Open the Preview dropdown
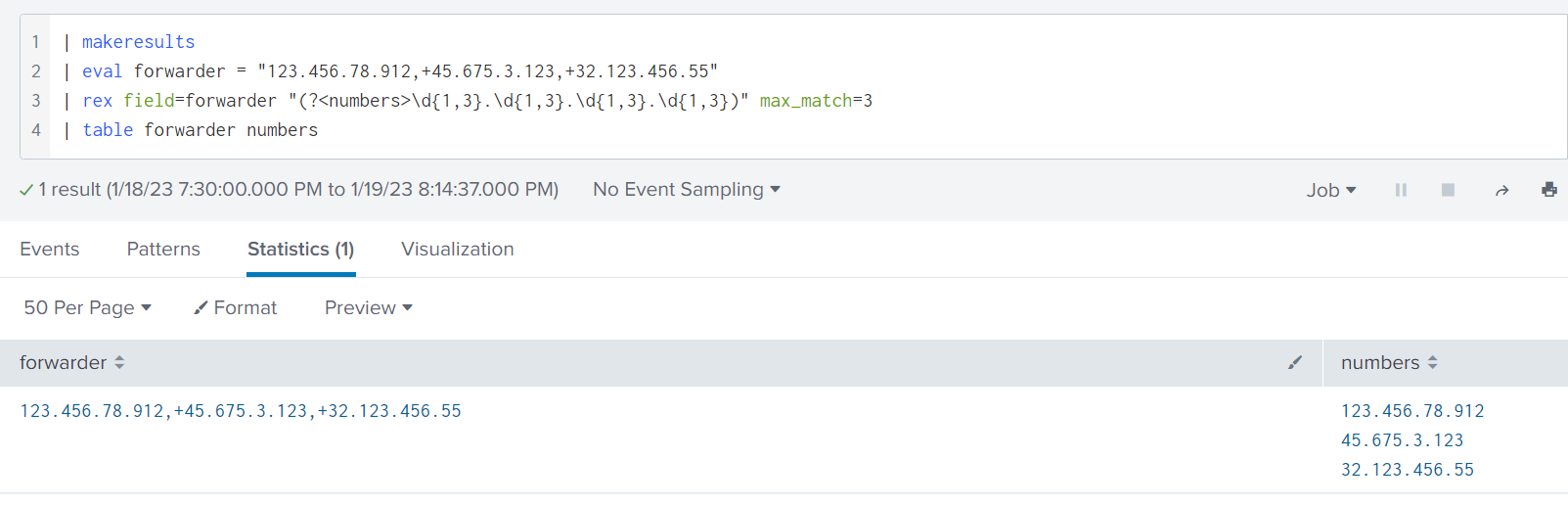 point(368,308)
